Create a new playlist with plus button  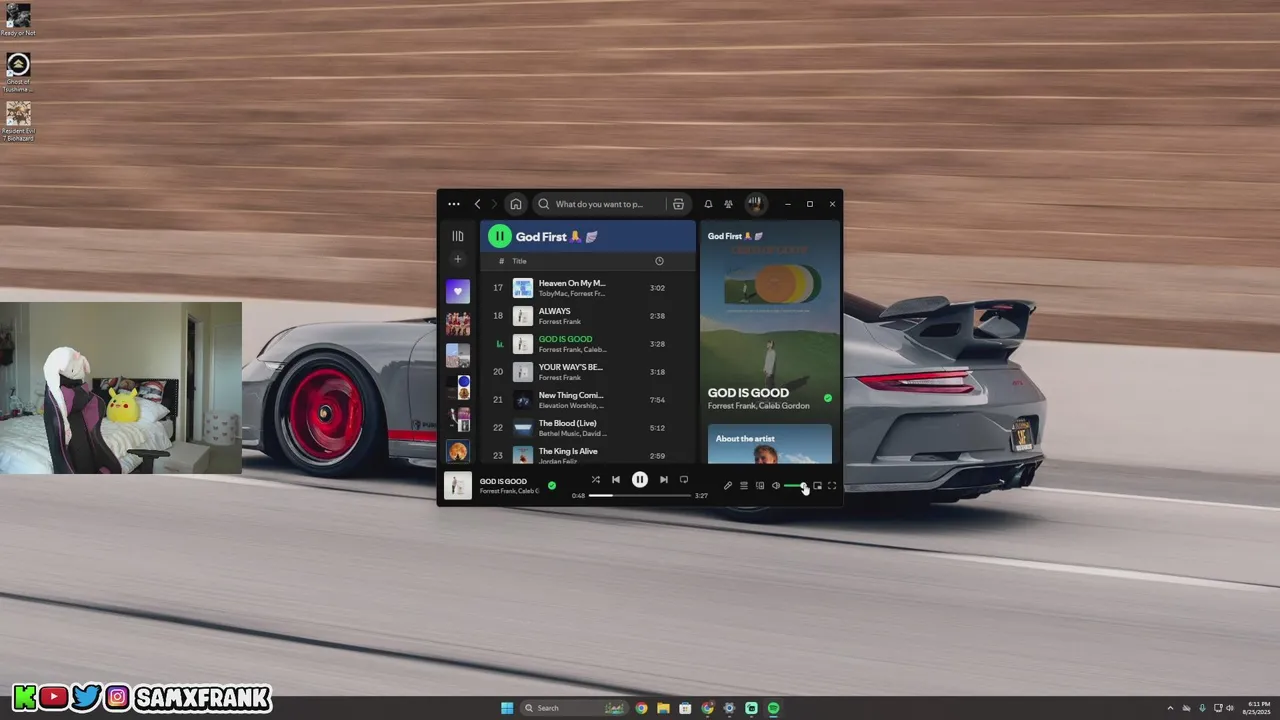(458, 259)
